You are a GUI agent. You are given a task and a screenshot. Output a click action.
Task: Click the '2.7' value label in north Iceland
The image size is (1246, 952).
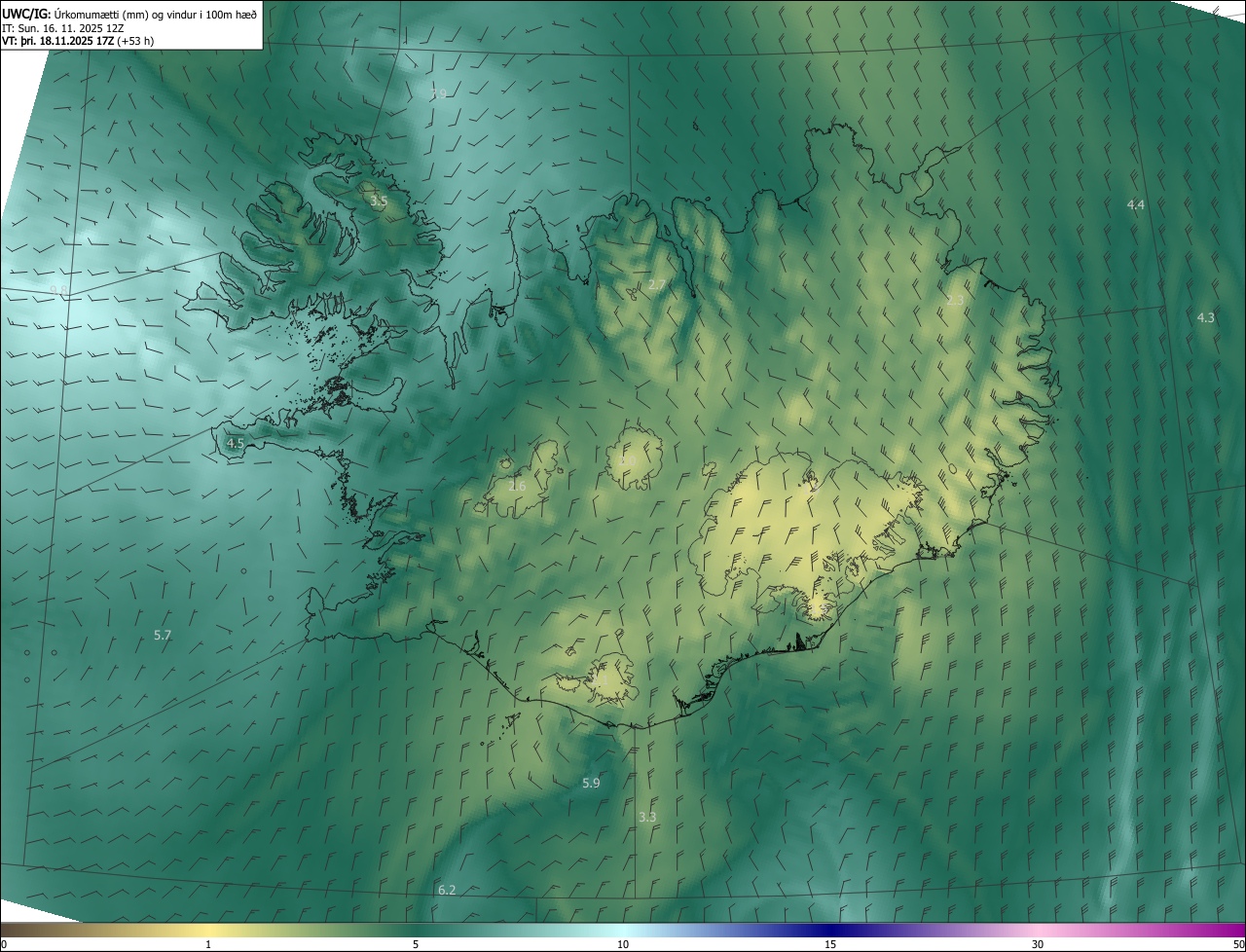click(x=657, y=284)
